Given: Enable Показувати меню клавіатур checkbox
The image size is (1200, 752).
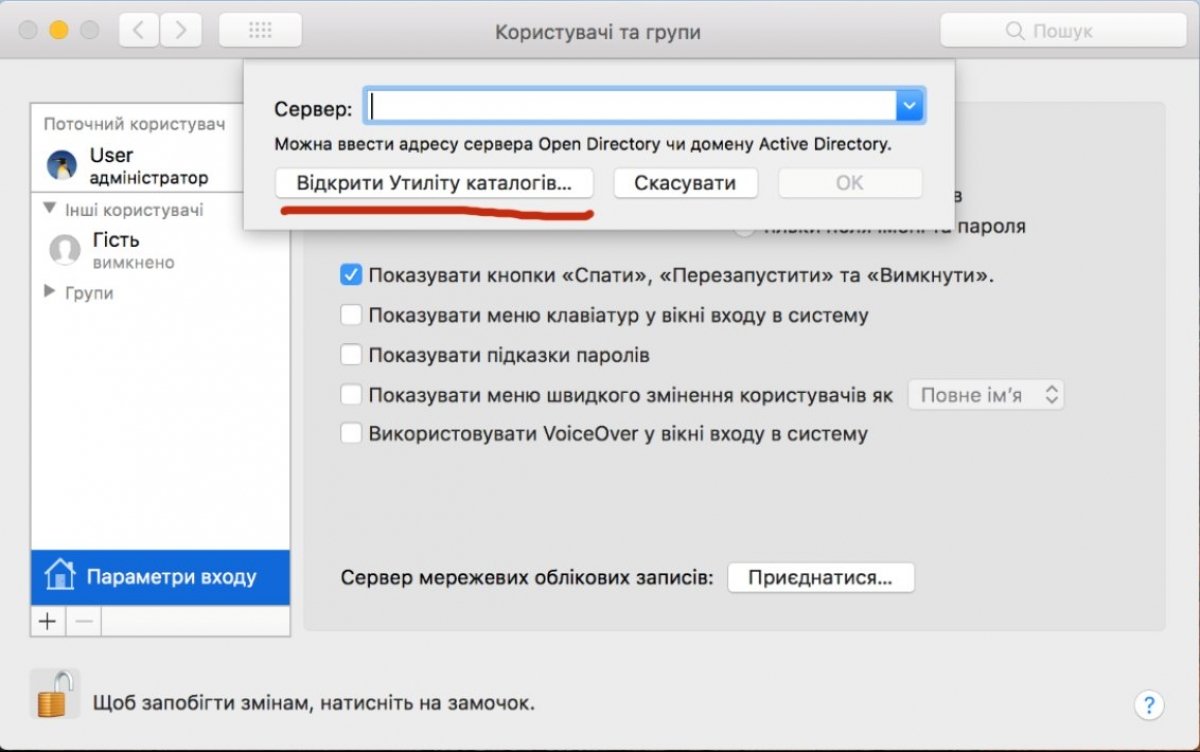Looking at the screenshot, I should (350, 315).
